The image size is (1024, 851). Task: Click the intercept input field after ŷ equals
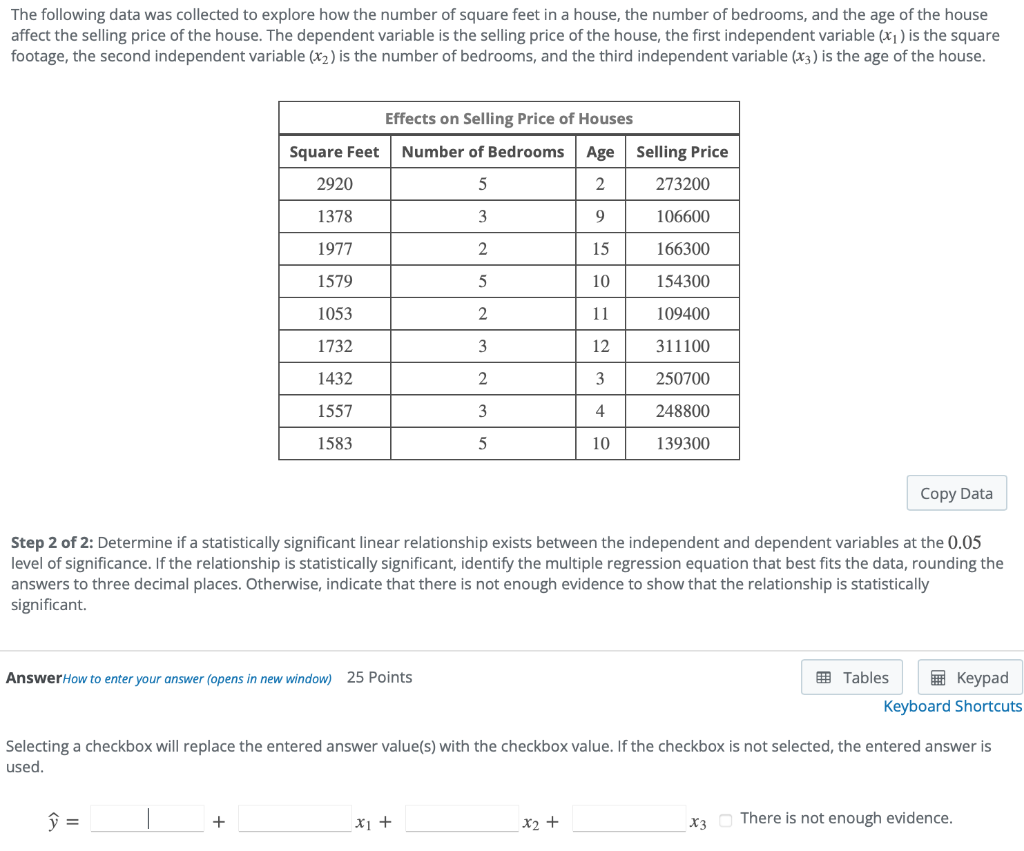tap(147, 818)
